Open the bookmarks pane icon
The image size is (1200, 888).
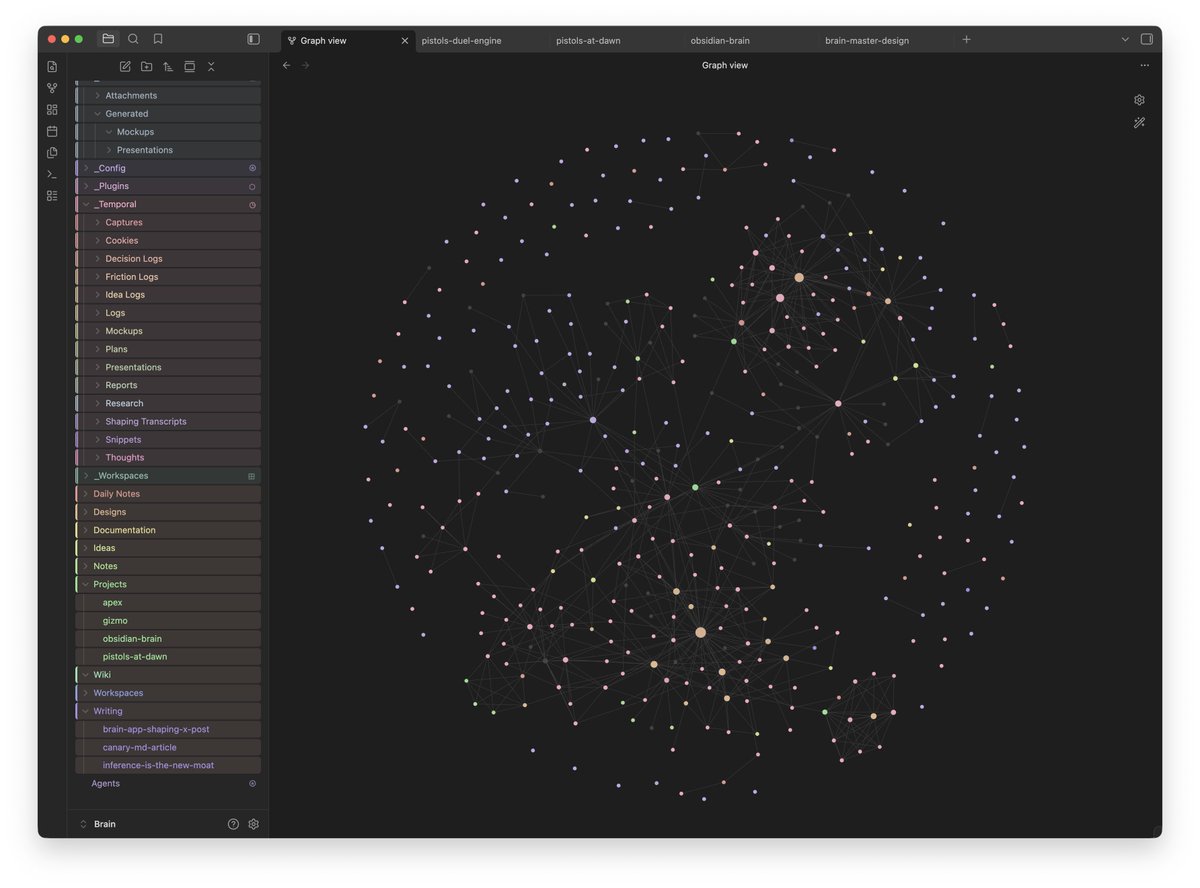[158, 39]
